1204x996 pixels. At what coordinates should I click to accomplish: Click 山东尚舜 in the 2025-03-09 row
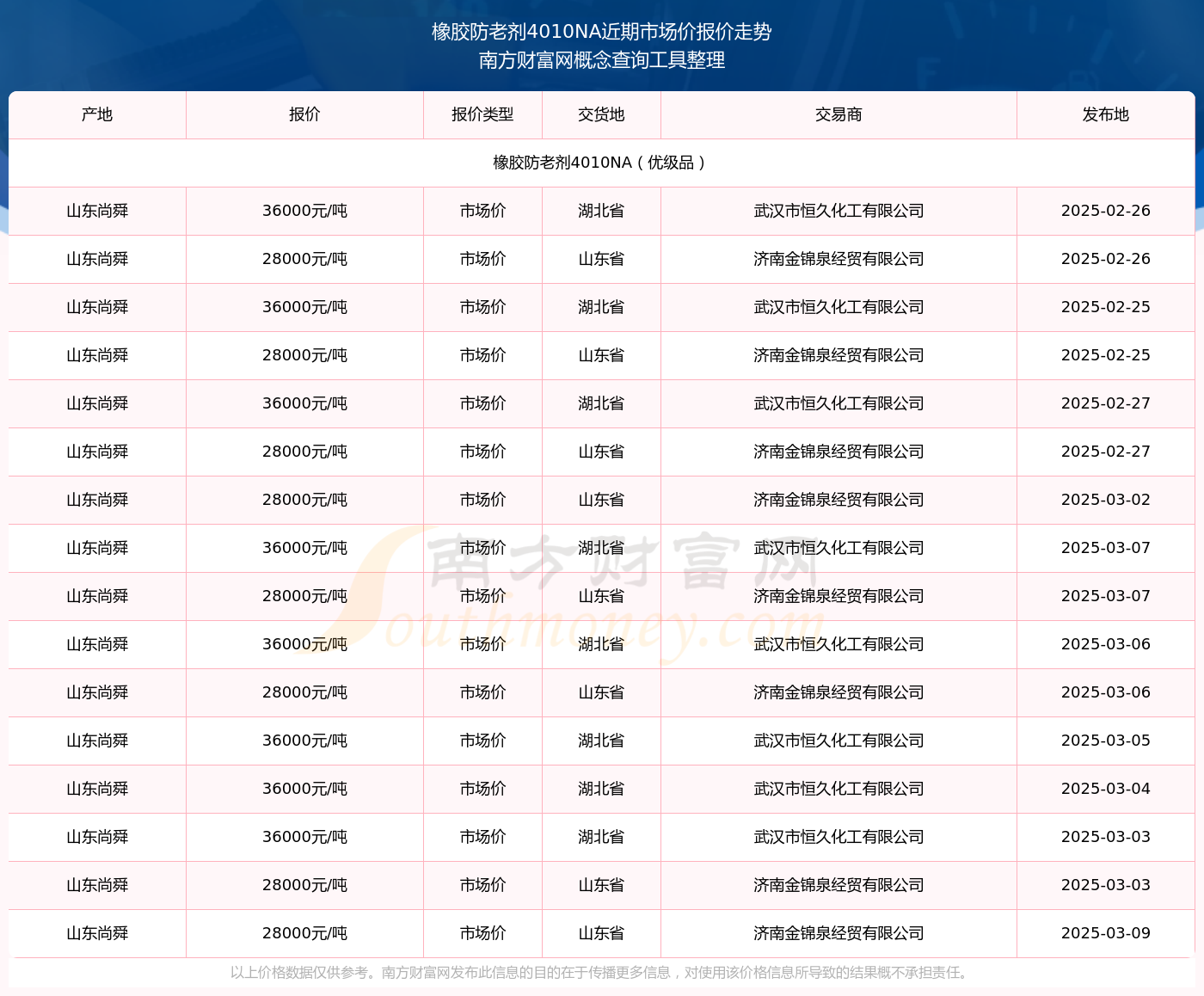(97, 933)
